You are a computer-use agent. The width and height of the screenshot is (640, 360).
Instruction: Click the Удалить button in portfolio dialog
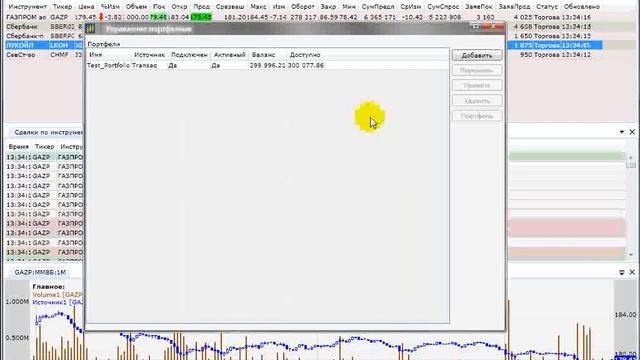[x=477, y=101]
